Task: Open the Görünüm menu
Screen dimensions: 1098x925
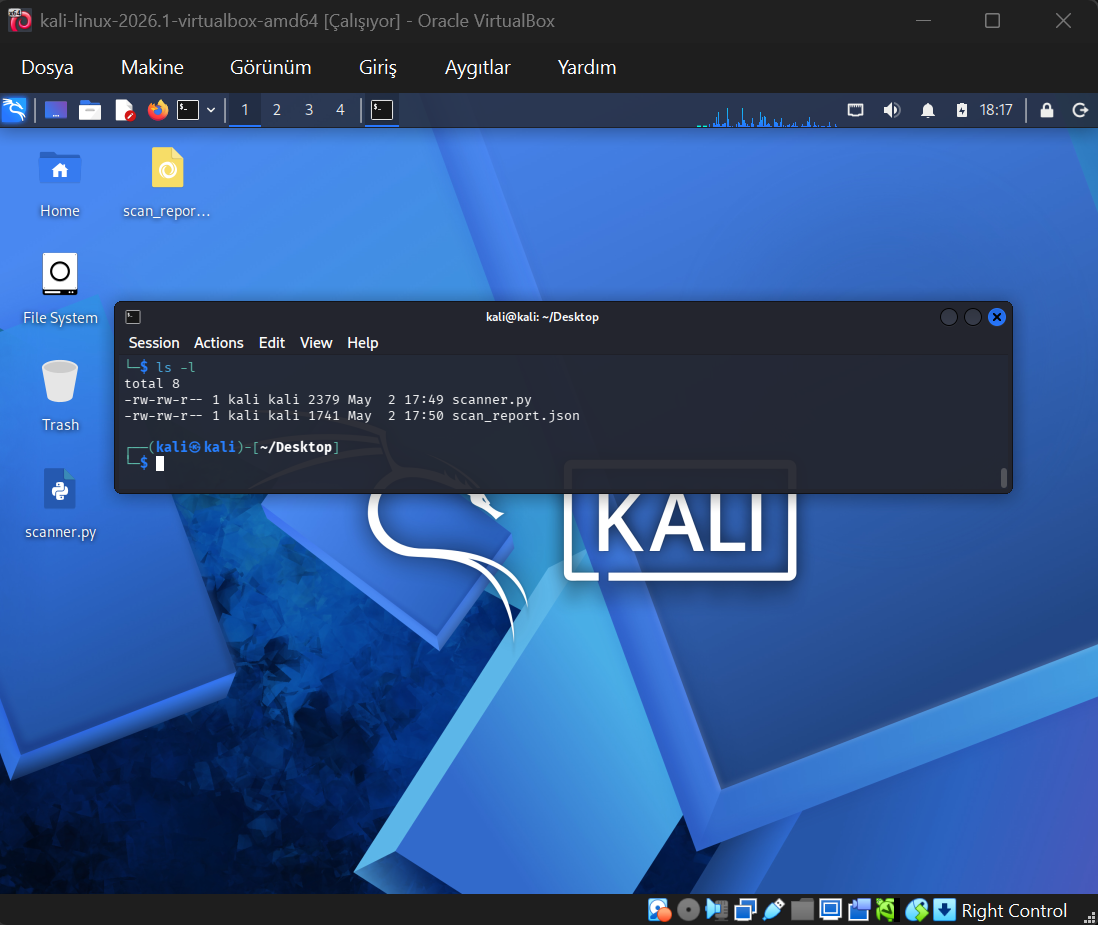Action: (270, 67)
